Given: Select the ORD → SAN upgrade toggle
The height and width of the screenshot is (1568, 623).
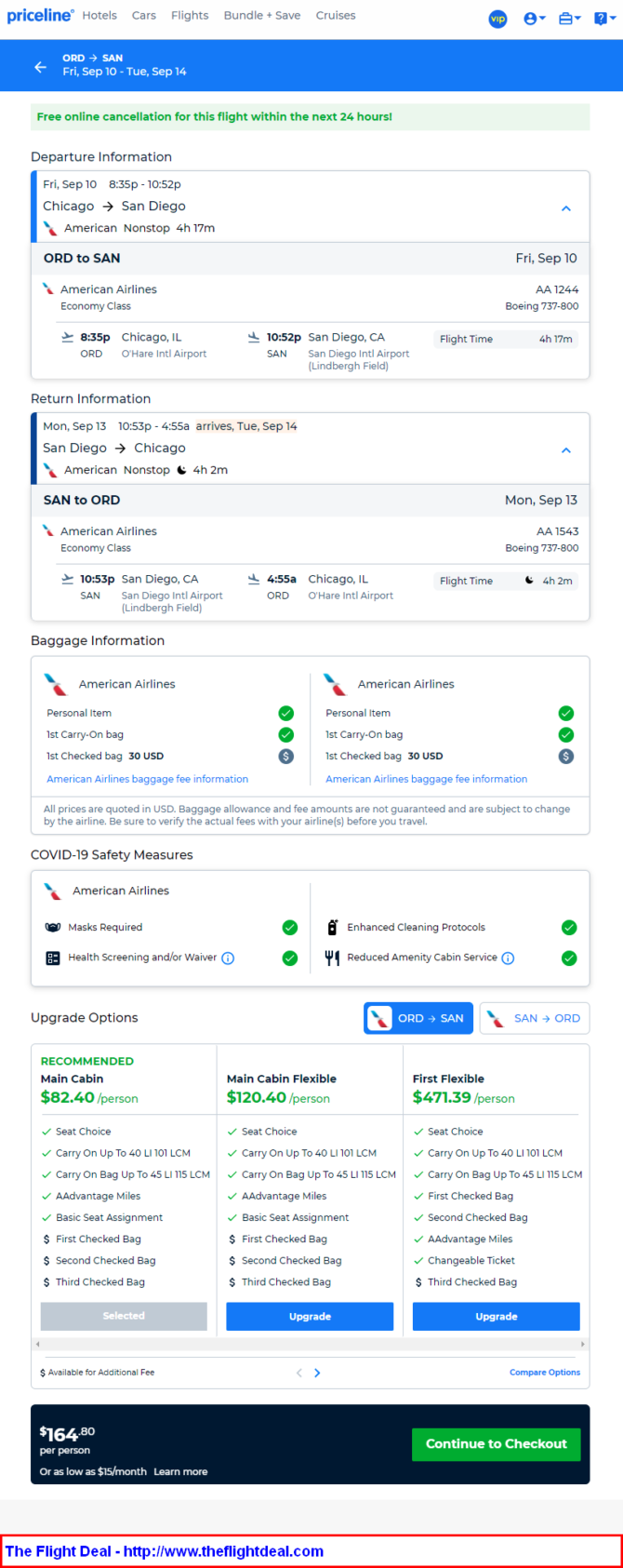Looking at the screenshot, I should pos(418,1018).
